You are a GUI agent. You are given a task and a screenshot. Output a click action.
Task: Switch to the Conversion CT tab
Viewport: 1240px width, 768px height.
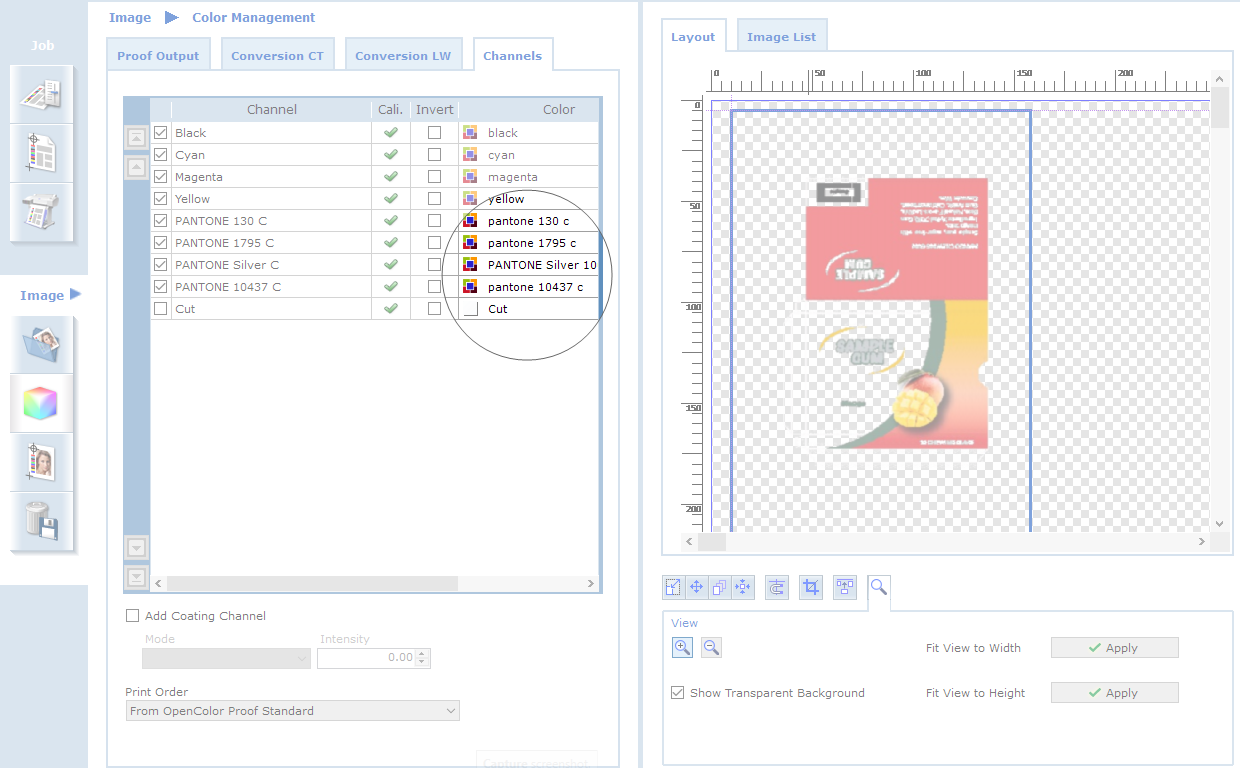coord(277,56)
